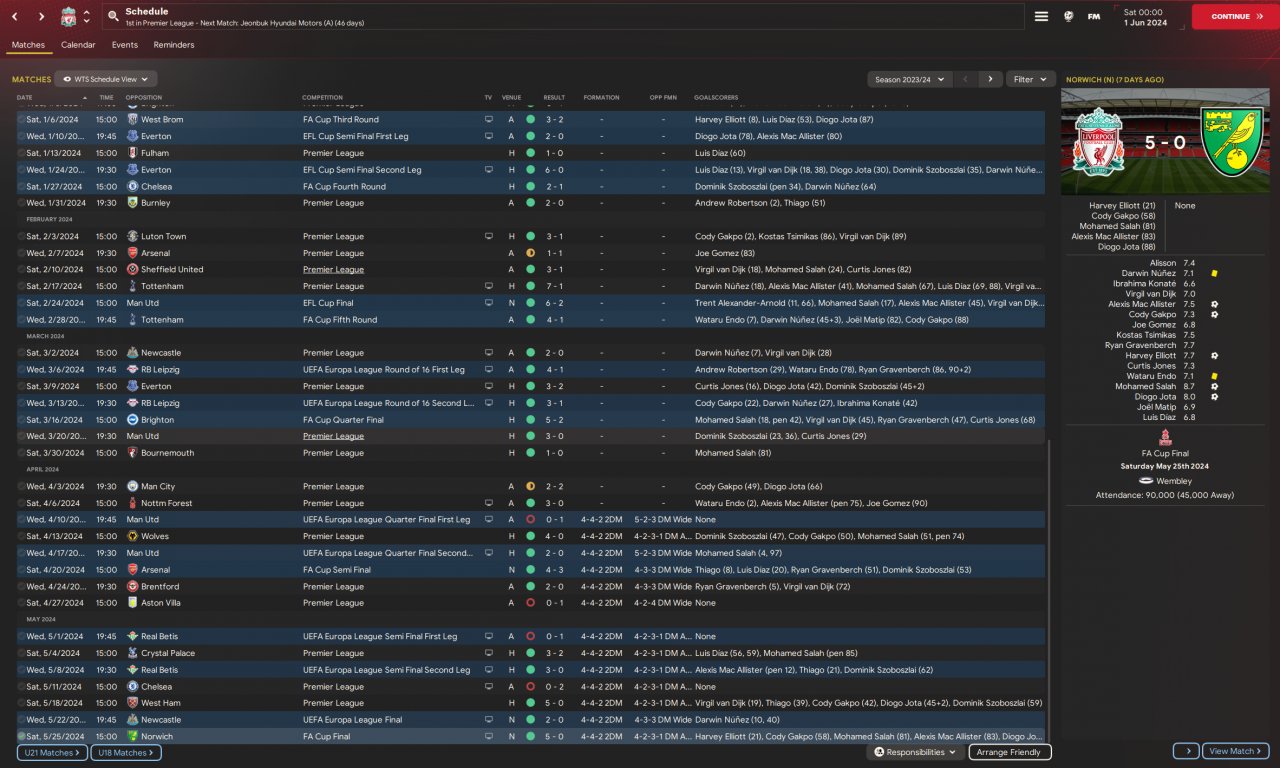Switch to the Calendar tab

click(78, 45)
